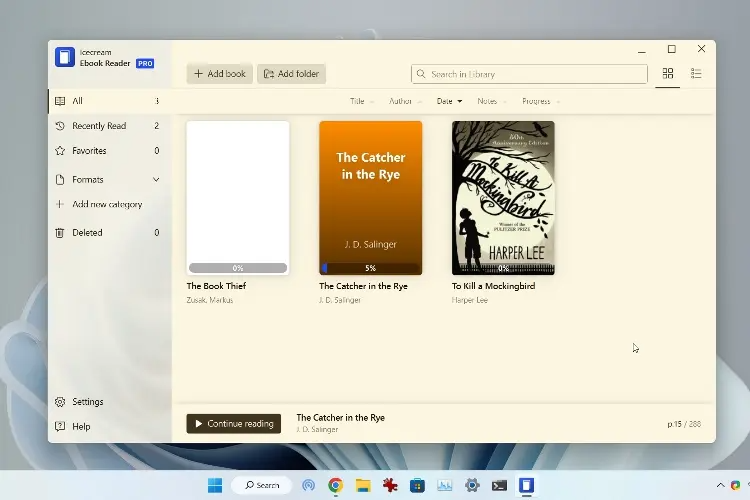Screen dimensions: 750x500
Task: Sort library by Date
Action: [x=449, y=101]
